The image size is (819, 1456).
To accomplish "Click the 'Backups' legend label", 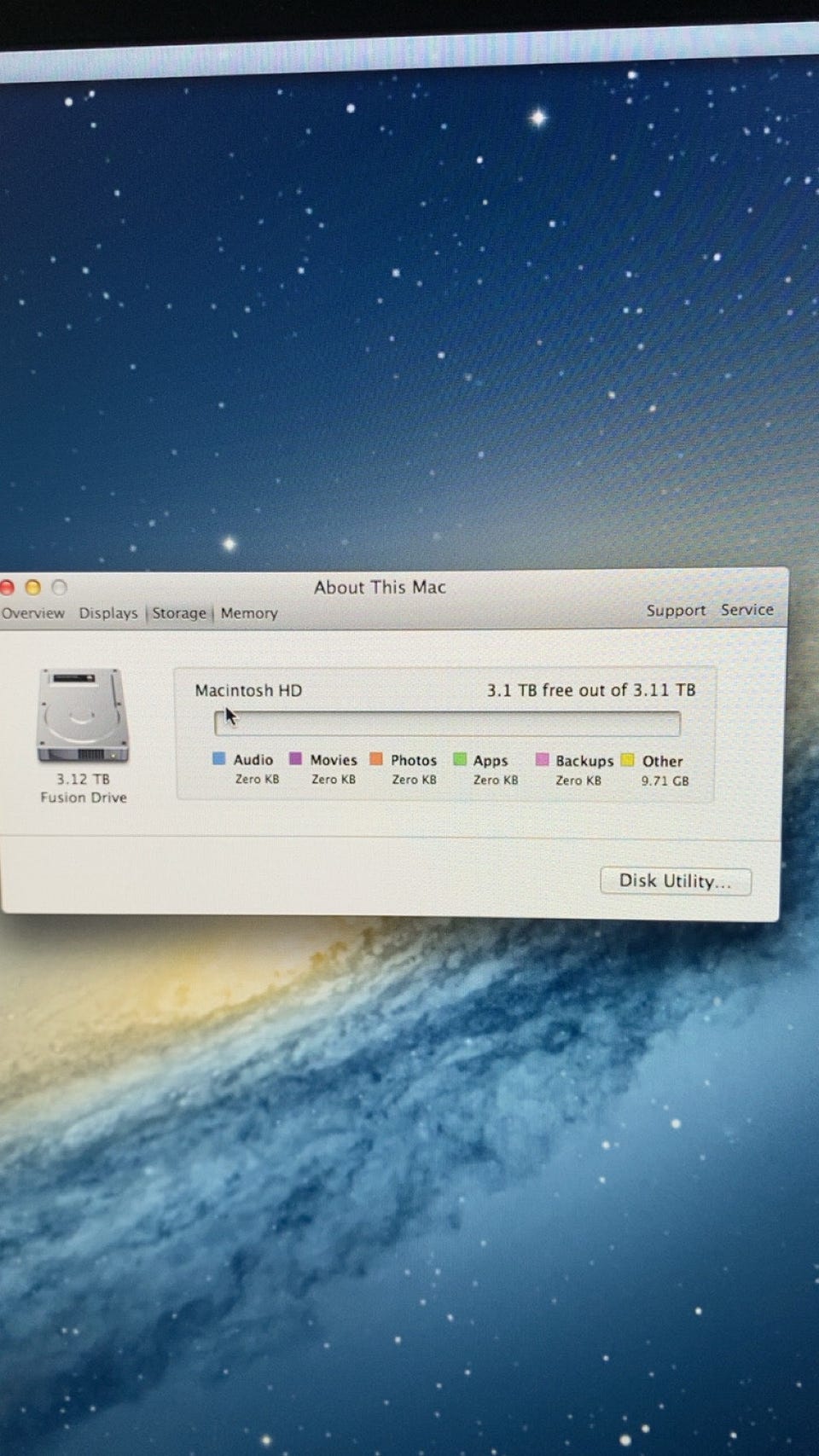I will [584, 761].
